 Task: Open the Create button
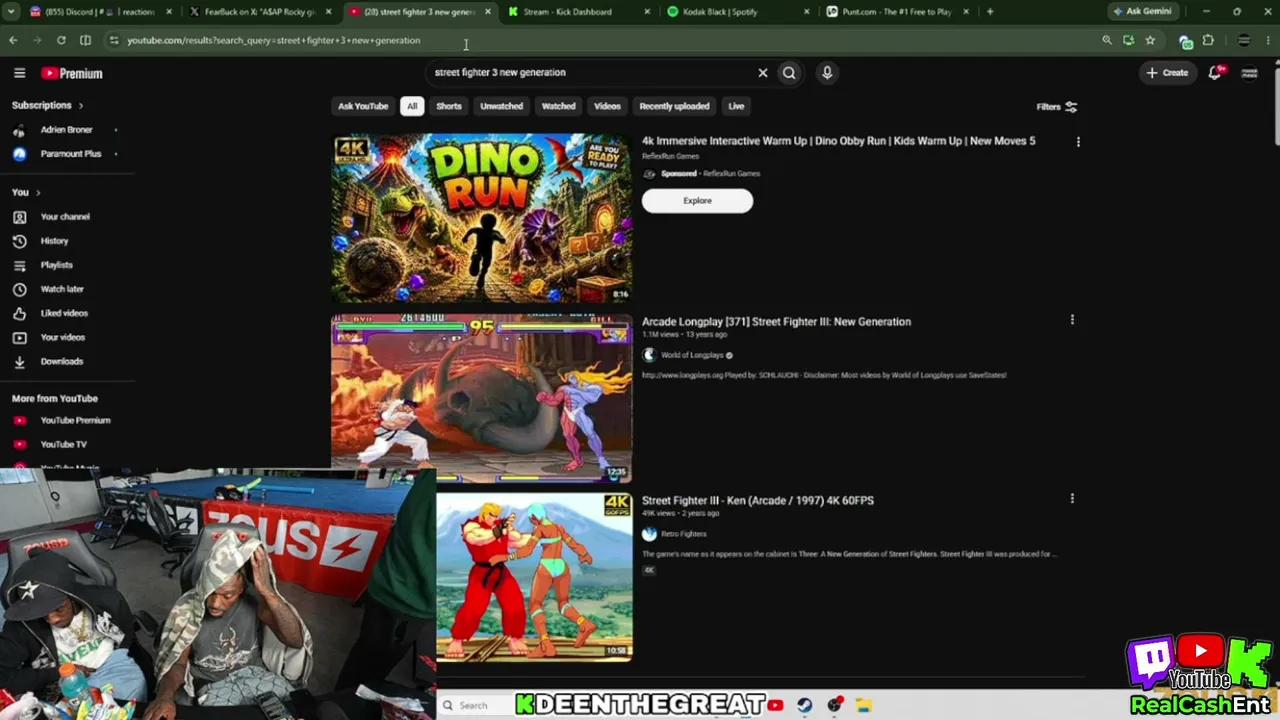(1167, 72)
